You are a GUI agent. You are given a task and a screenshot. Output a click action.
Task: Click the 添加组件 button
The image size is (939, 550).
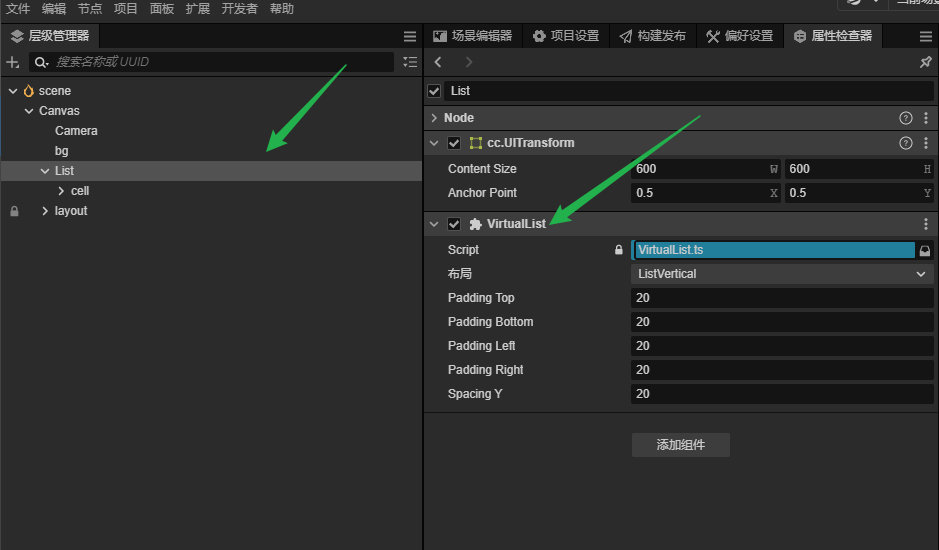(x=680, y=445)
